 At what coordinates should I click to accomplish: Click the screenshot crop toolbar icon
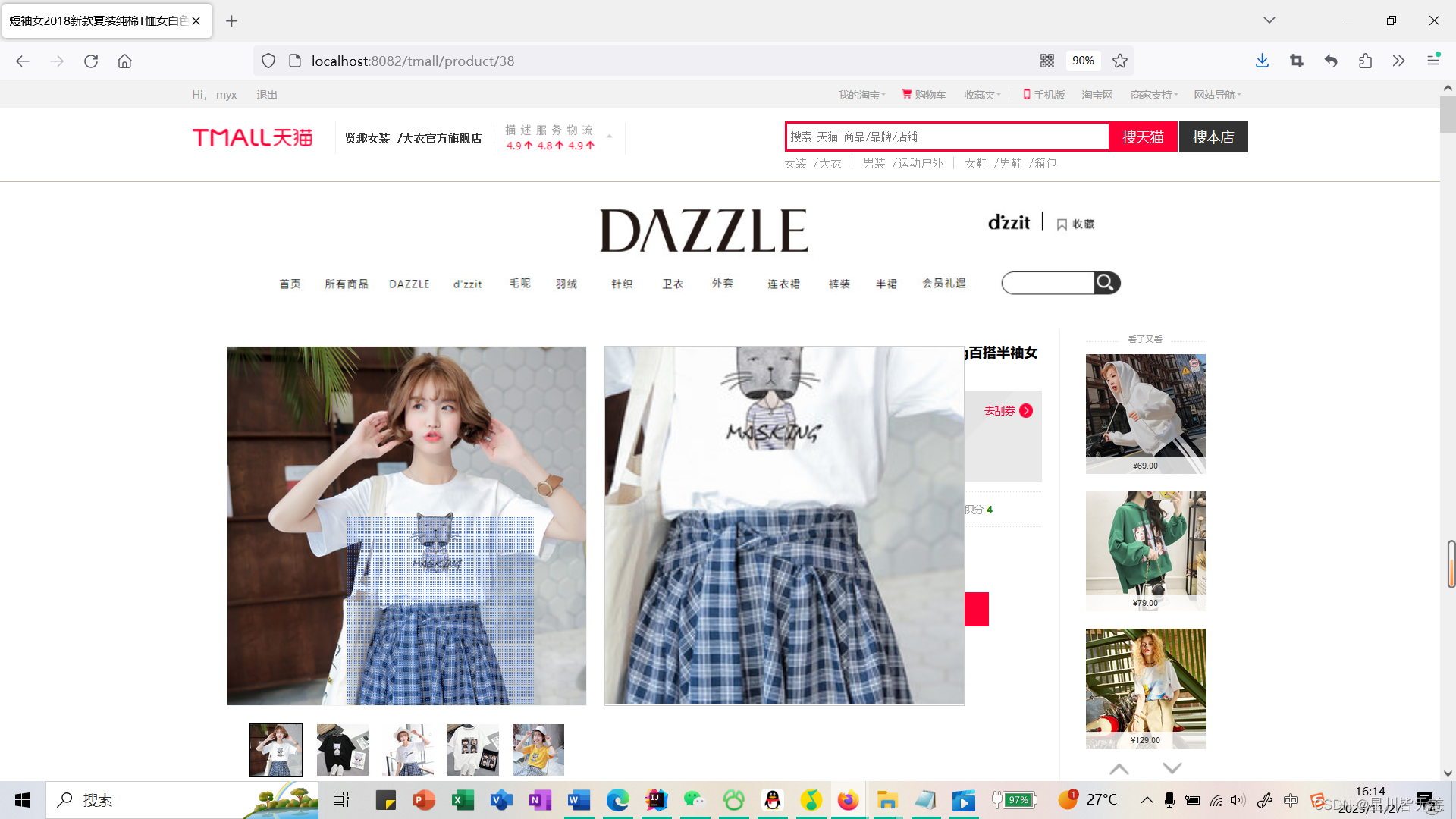click(x=1297, y=61)
